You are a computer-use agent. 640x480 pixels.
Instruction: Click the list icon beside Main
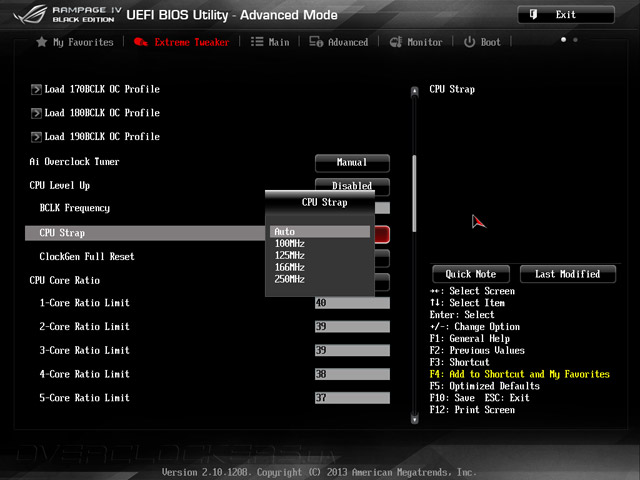click(x=257, y=42)
